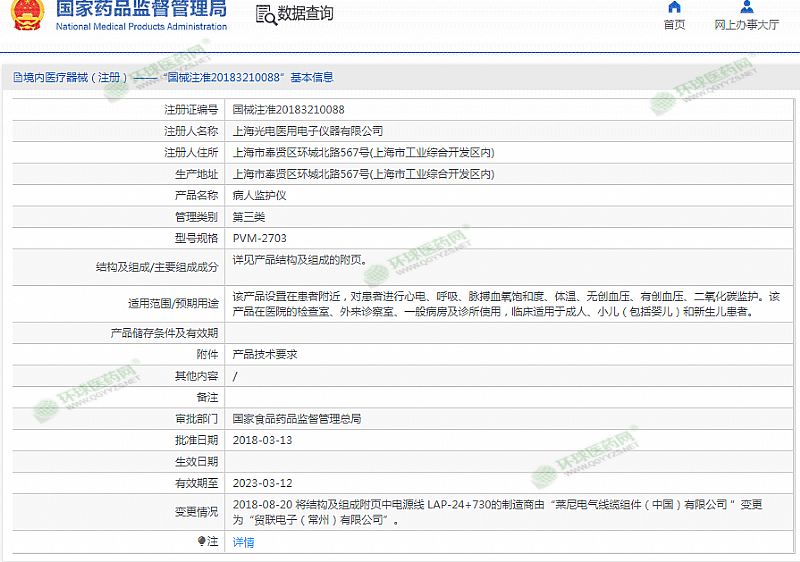Go to 网上办事大厅 text link
800x562 pixels.
pyautogui.click(x=746, y=25)
